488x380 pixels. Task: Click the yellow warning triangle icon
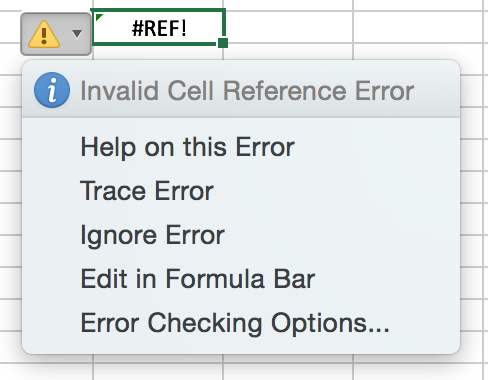point(44,34)
